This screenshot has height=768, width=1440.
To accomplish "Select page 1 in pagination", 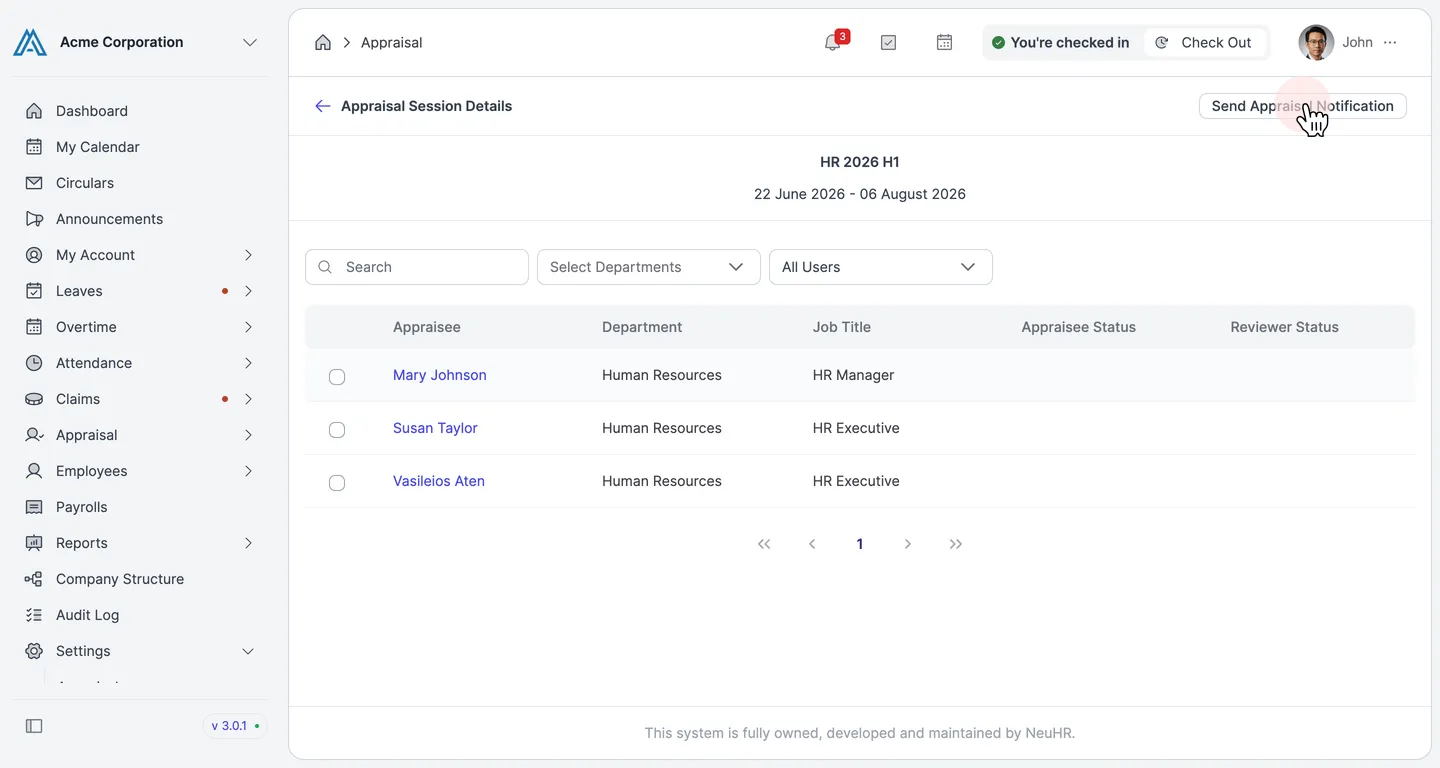I will (x=860, y=544).
